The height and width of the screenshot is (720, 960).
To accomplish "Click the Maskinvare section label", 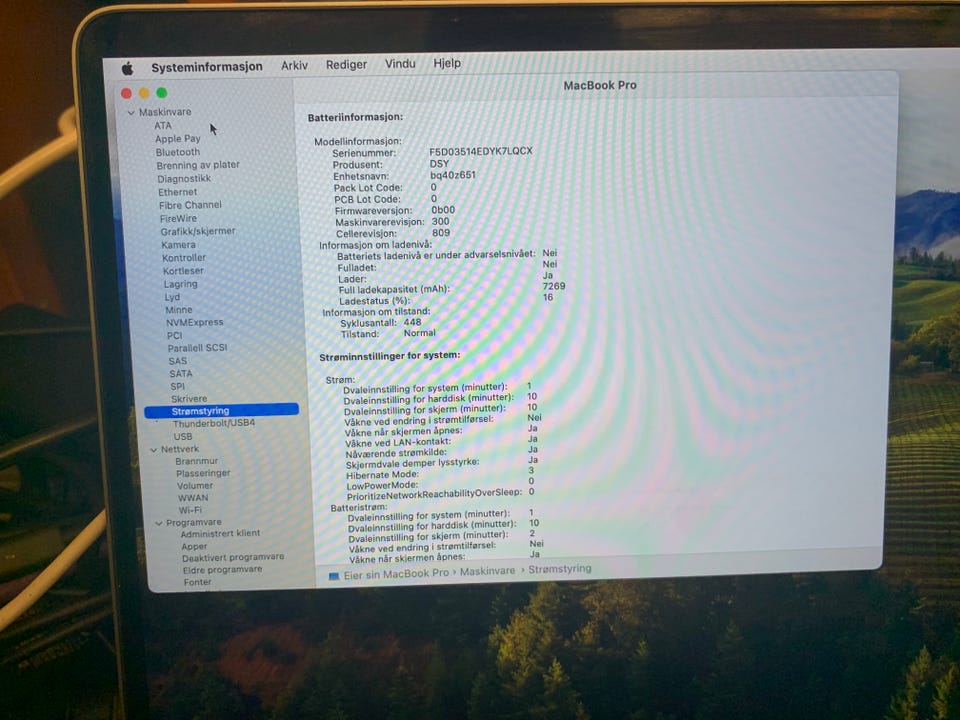I will pyautogui.click(x=165, y=112).
